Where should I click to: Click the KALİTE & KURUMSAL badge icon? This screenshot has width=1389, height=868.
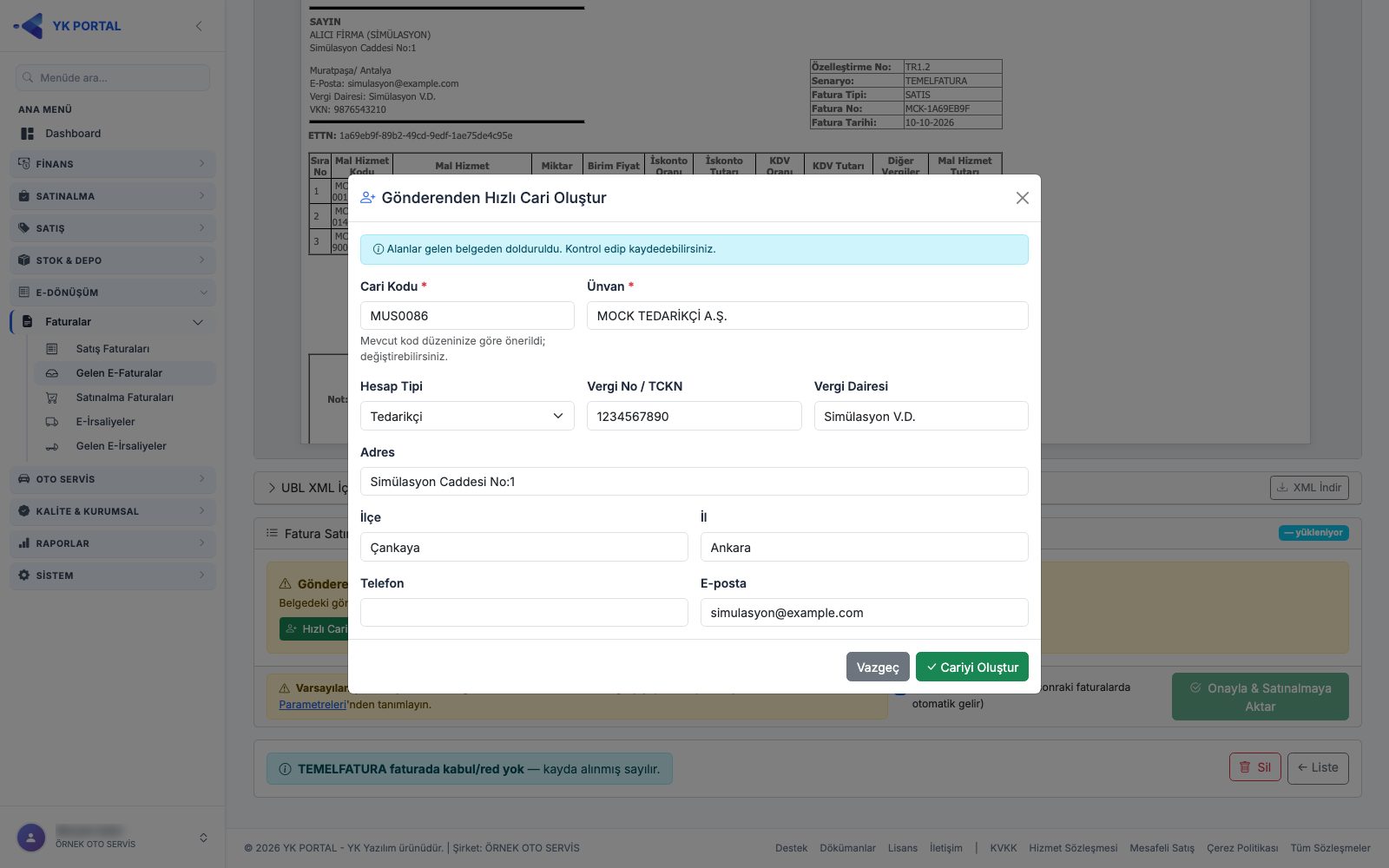point(24,511)
